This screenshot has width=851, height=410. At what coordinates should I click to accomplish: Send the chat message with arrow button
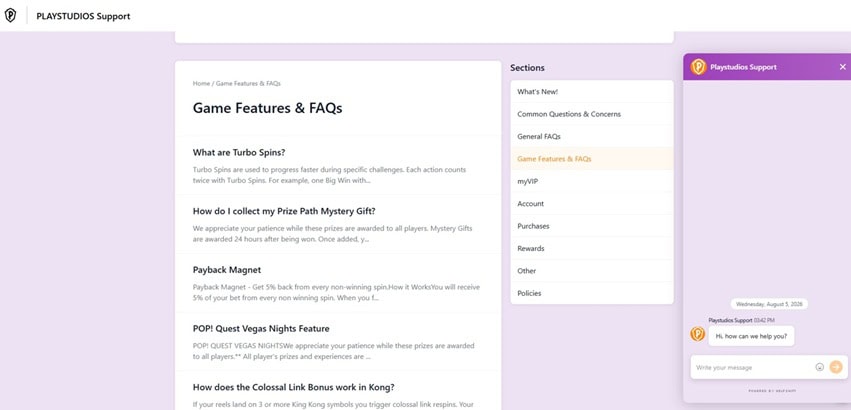836,367
